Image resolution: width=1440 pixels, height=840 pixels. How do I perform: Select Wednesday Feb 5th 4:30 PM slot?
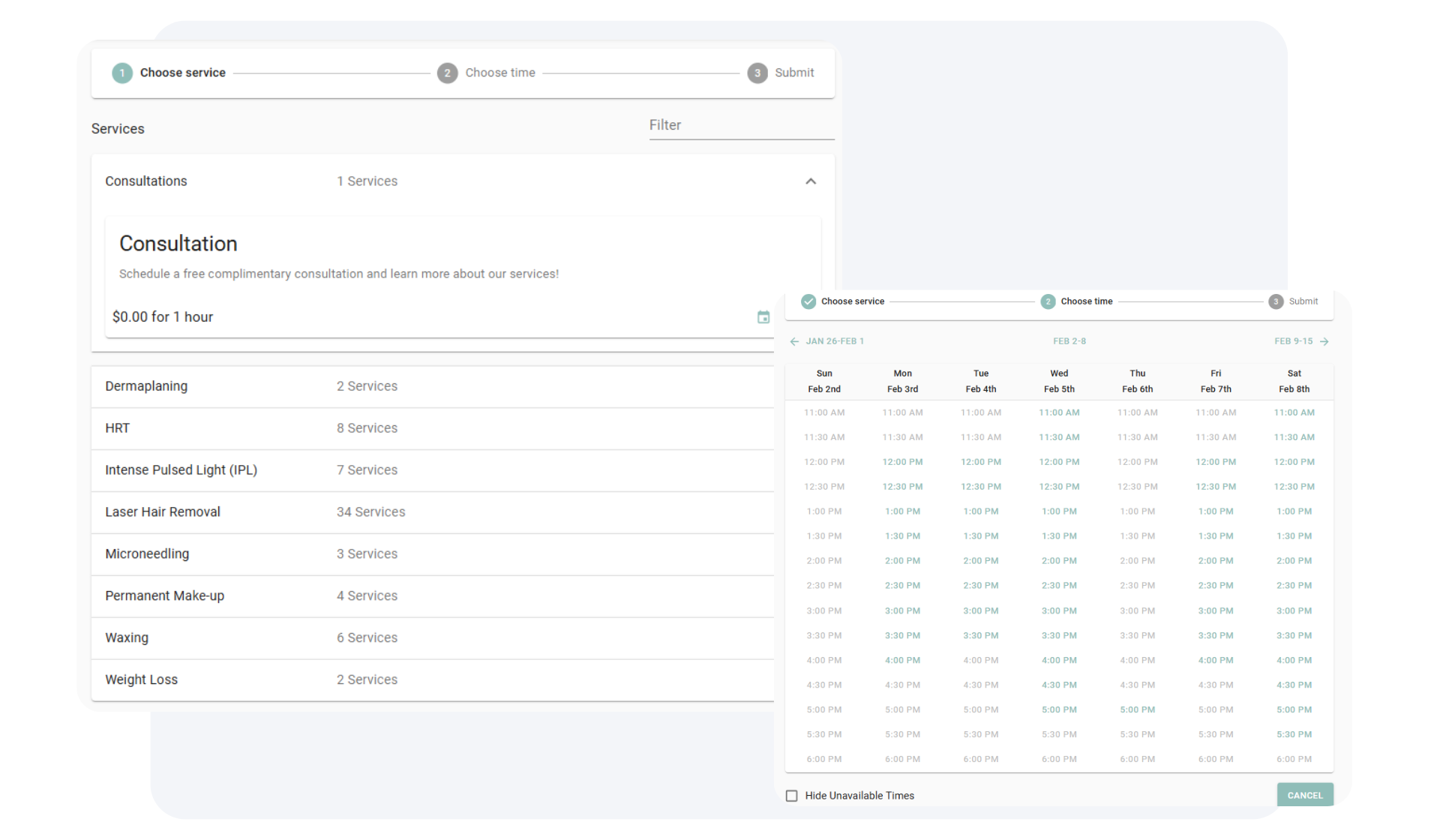coord(1059,685)
